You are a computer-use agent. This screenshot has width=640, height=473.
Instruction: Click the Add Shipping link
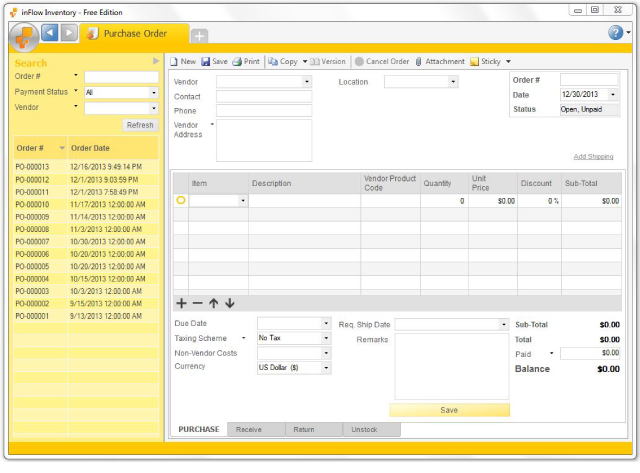(593, 157)
